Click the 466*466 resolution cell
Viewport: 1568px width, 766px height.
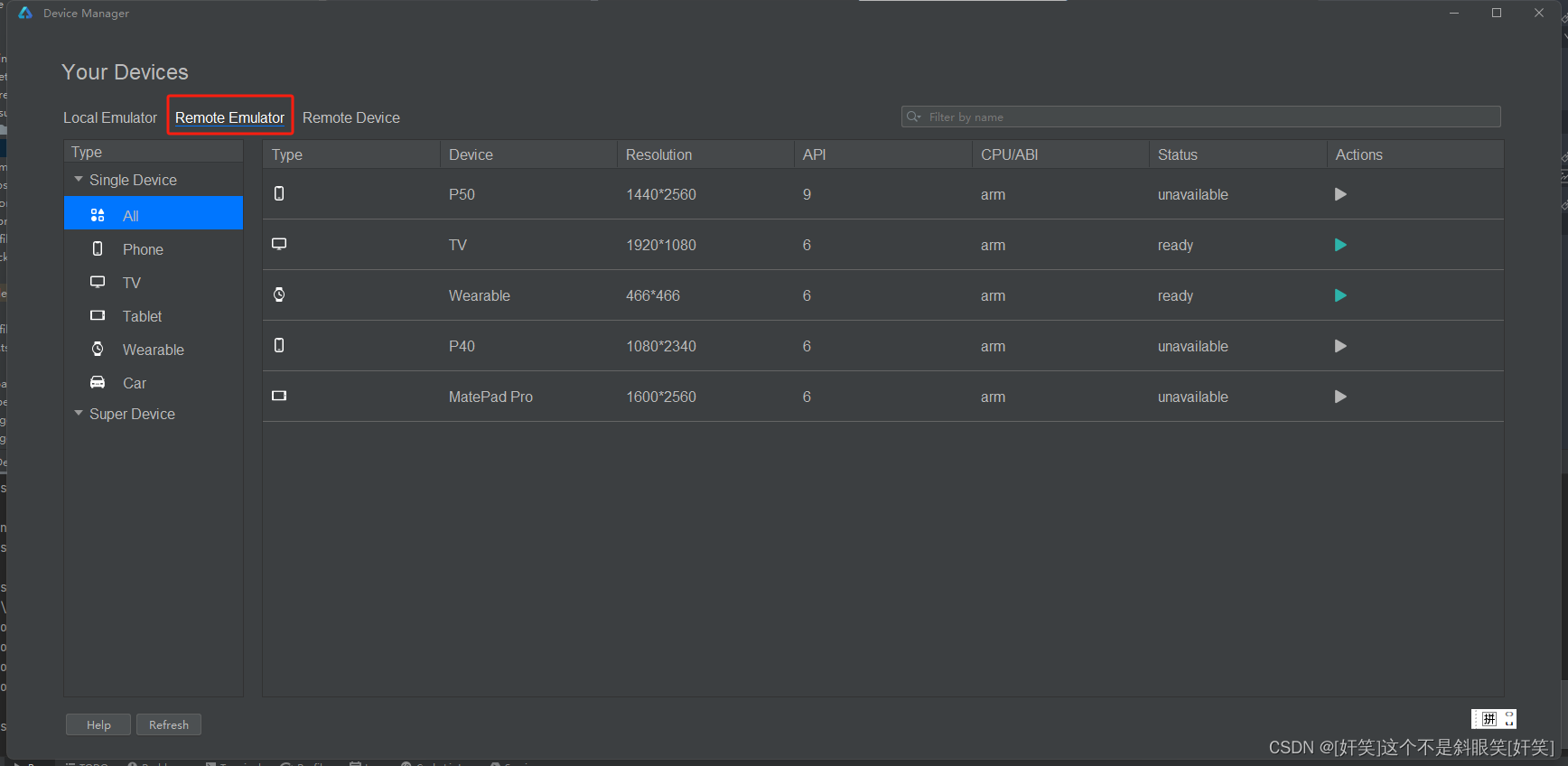[653, 295]
